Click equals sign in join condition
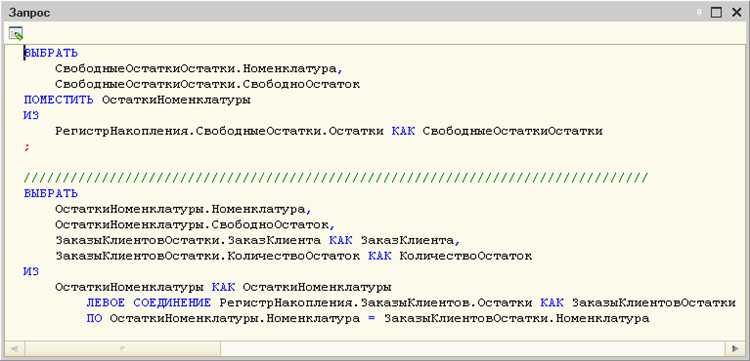750x361 pixels. click(x=372, y=318)
